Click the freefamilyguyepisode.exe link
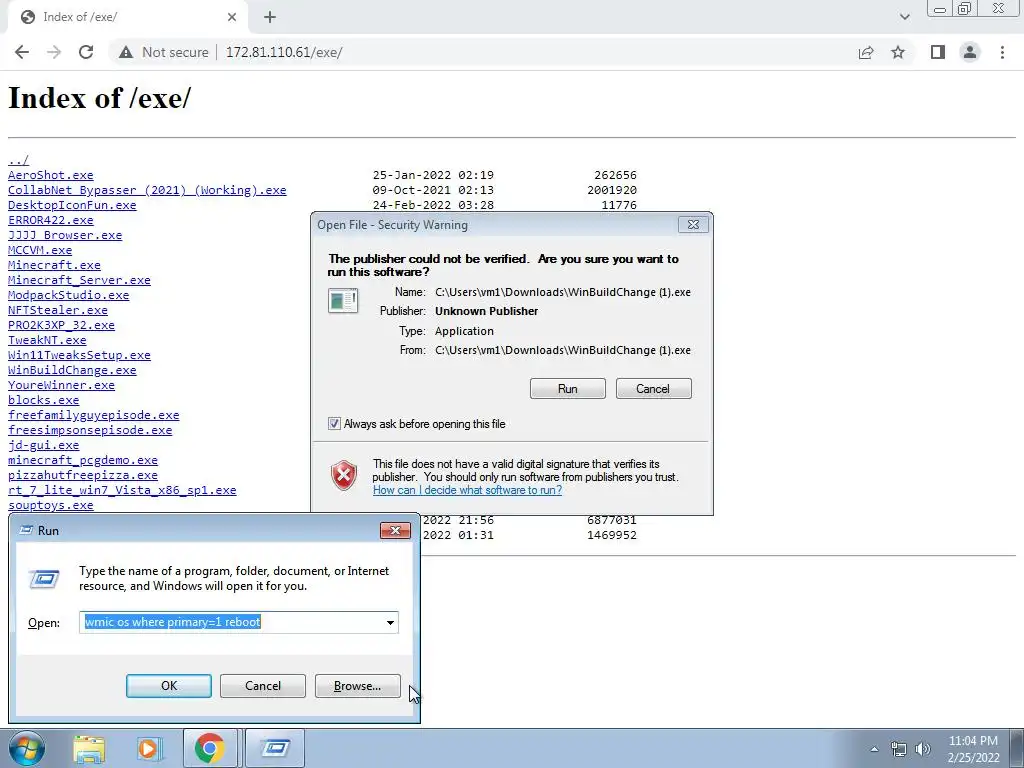1024x768 pixels. point(93,415)
